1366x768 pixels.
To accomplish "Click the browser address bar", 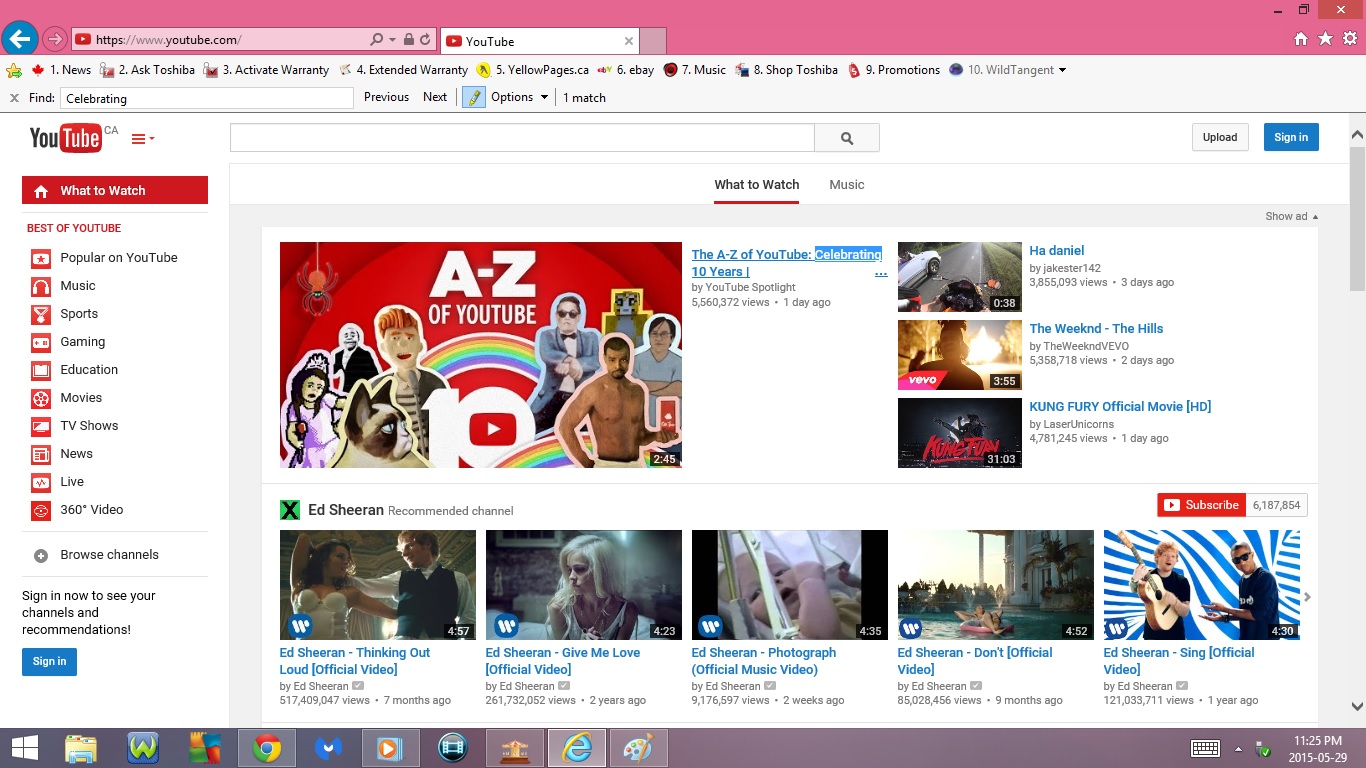I will pyautogui.click(x=230, y=40).
